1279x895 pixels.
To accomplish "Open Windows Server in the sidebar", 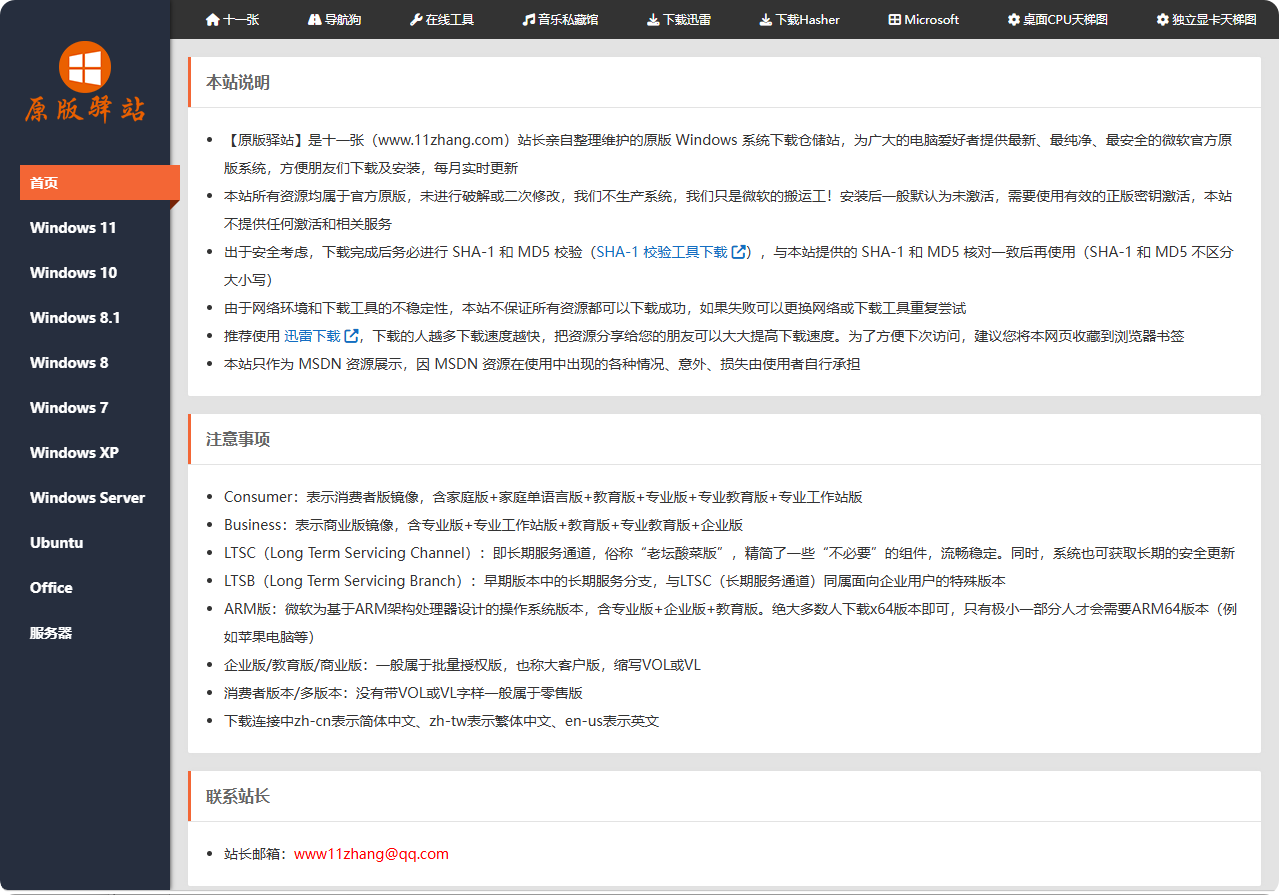I will (x=87, y=498).
